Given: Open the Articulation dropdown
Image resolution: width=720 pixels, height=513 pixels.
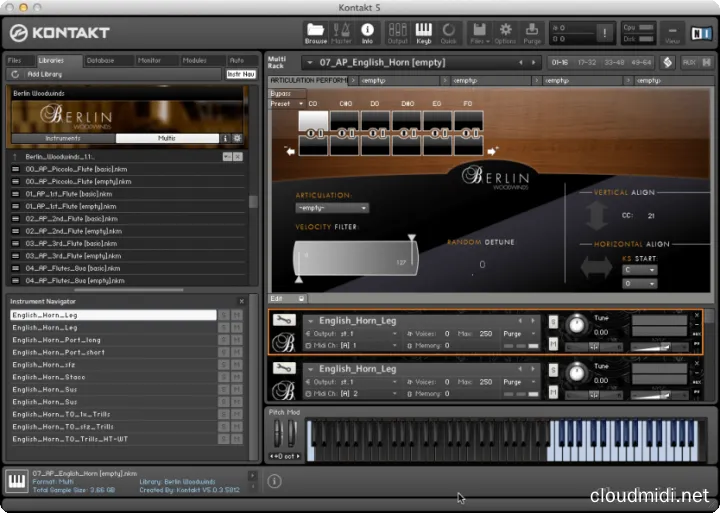Looking at the screenshot, I should click(332, 208).
